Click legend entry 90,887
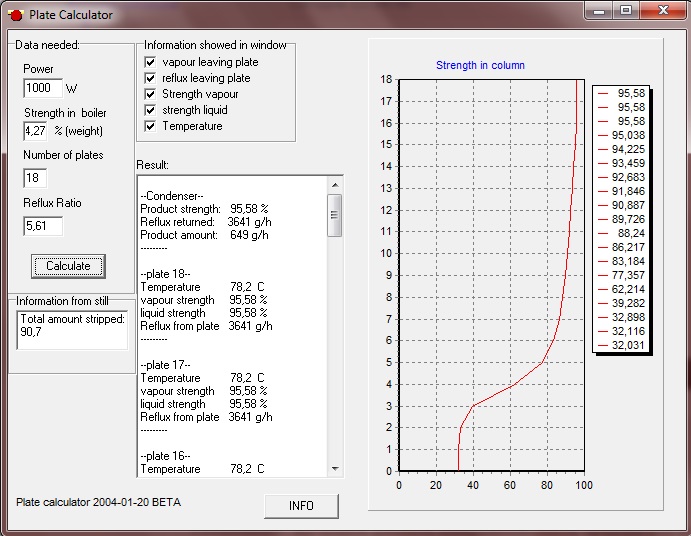Image resolution: width=691 pixels, height=536 pixels. 621,205
